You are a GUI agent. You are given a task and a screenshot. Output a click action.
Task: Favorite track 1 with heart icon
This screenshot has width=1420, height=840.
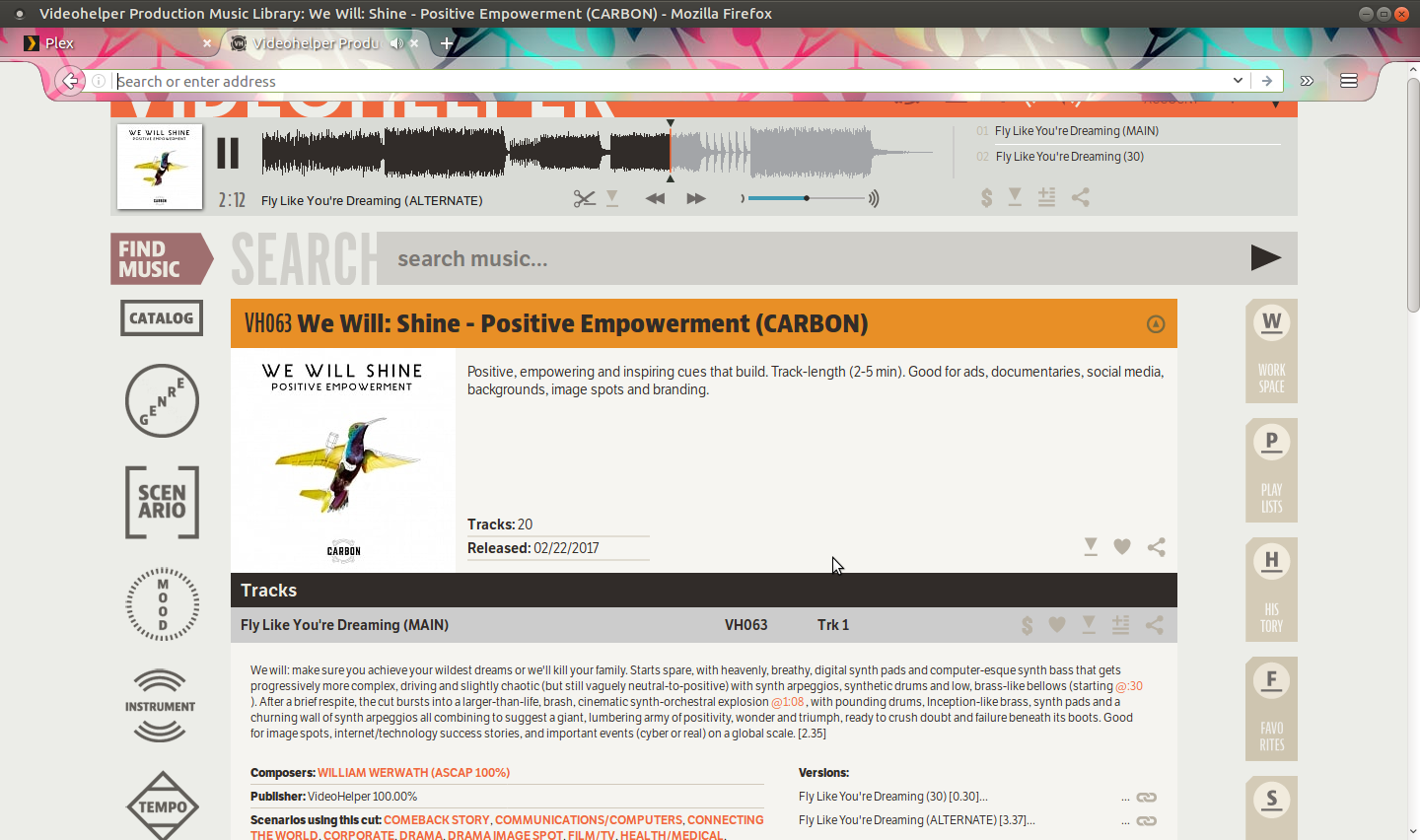(x=1057, y=625)
